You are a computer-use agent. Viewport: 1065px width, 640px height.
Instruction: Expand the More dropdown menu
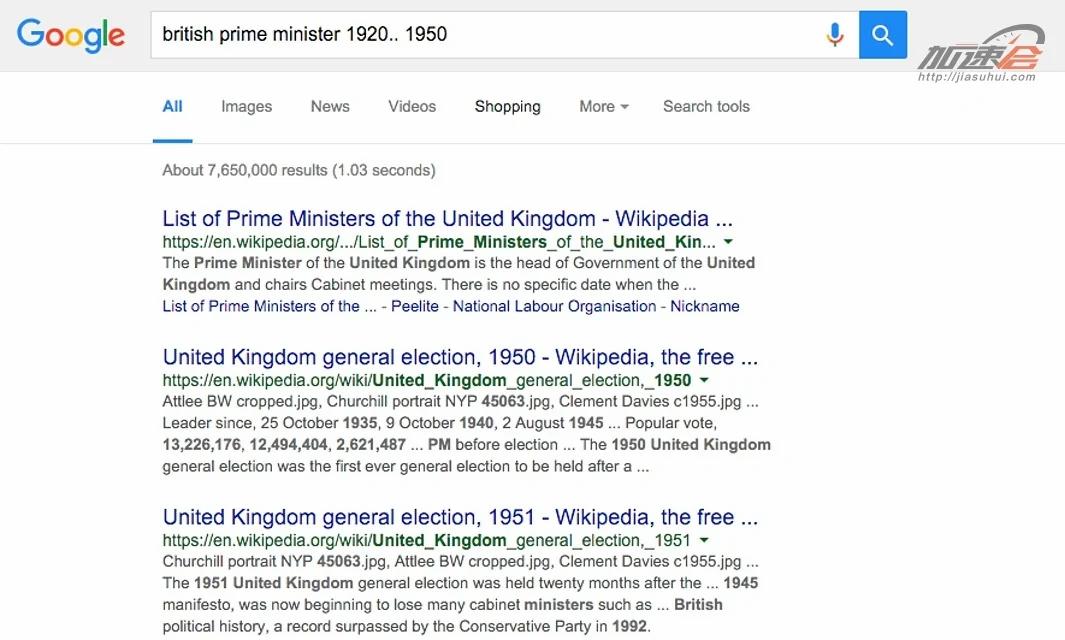[x=603, y=106]
